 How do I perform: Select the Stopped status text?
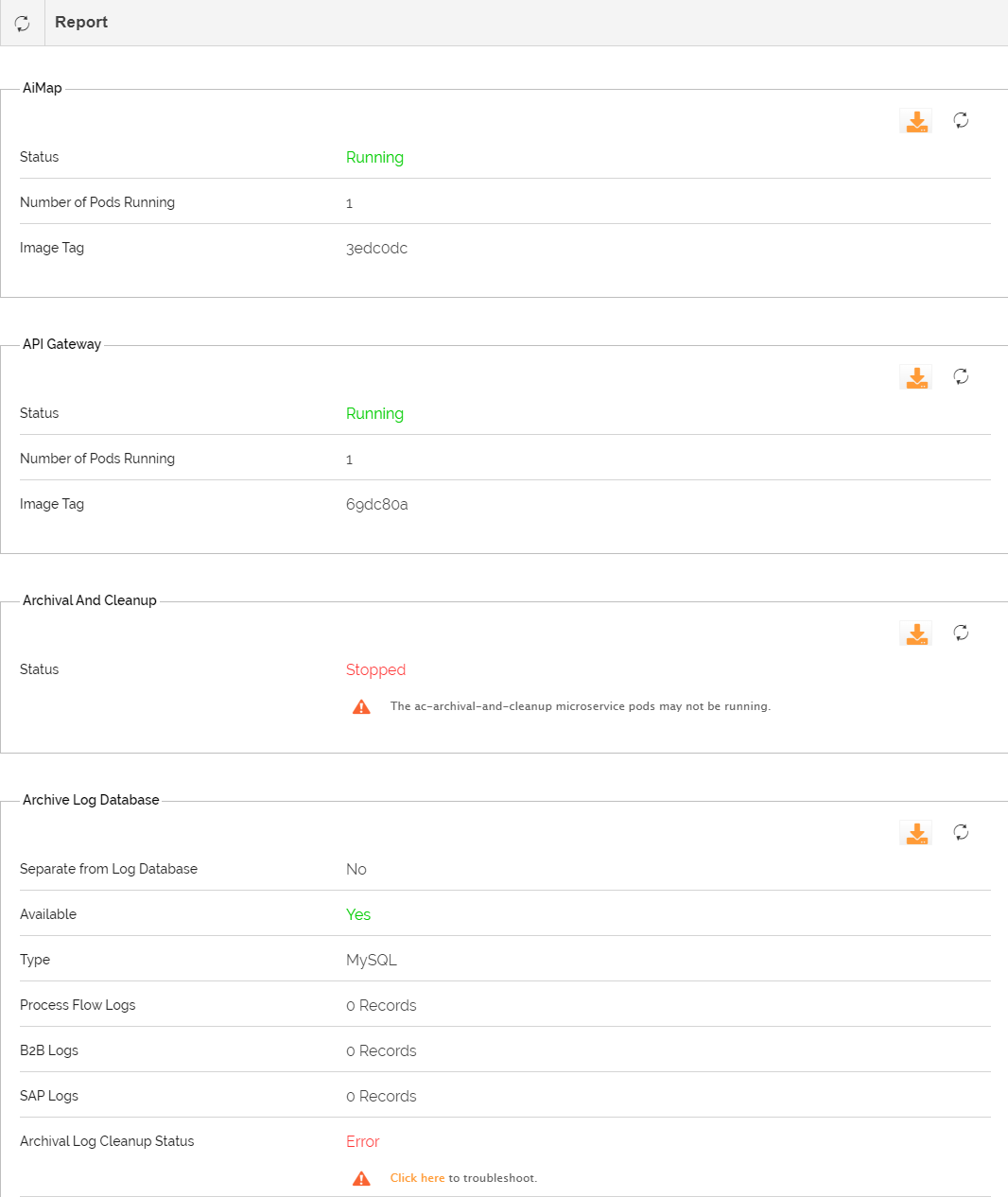tap(375, 669)
